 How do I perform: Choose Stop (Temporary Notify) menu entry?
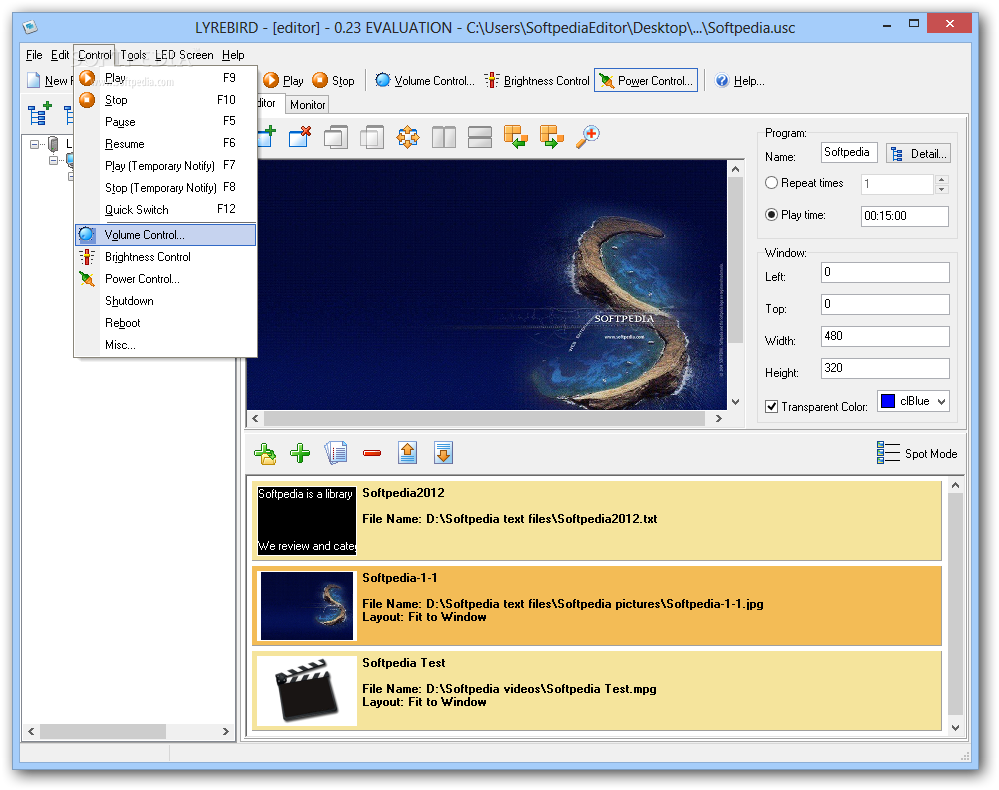[x=166, y=187]
